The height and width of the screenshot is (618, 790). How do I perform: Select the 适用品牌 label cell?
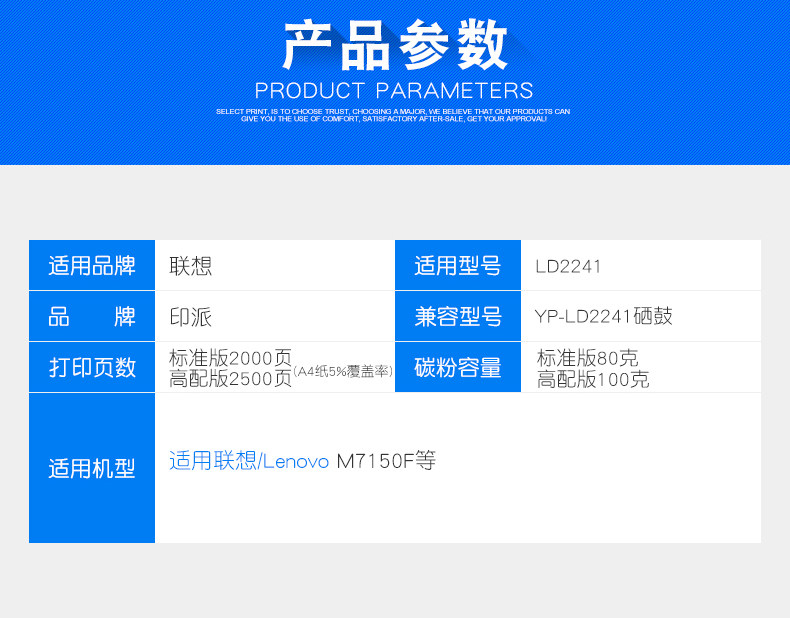92,265
